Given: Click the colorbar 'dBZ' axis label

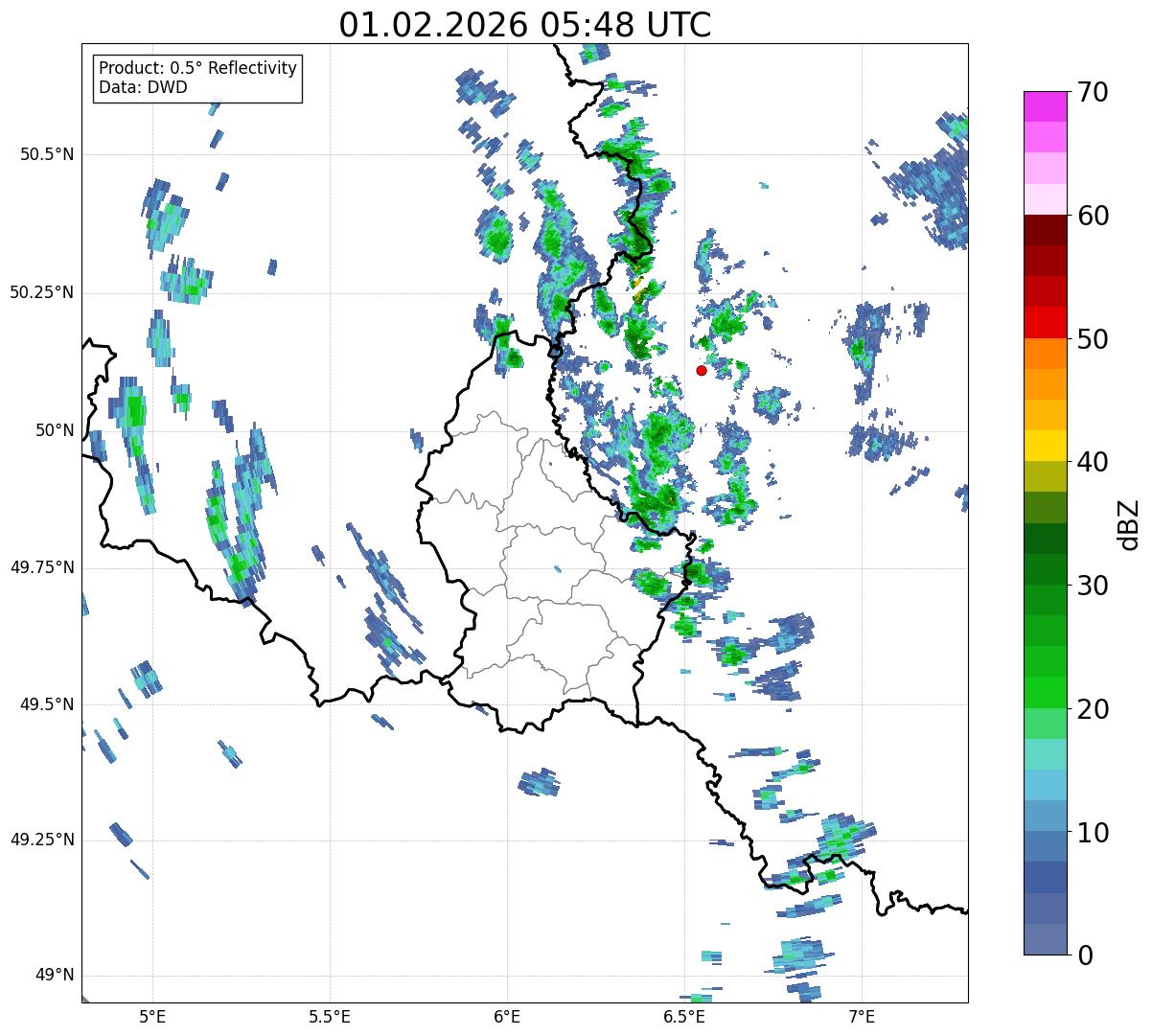Looking at the screenshot, I should 1128,523.
